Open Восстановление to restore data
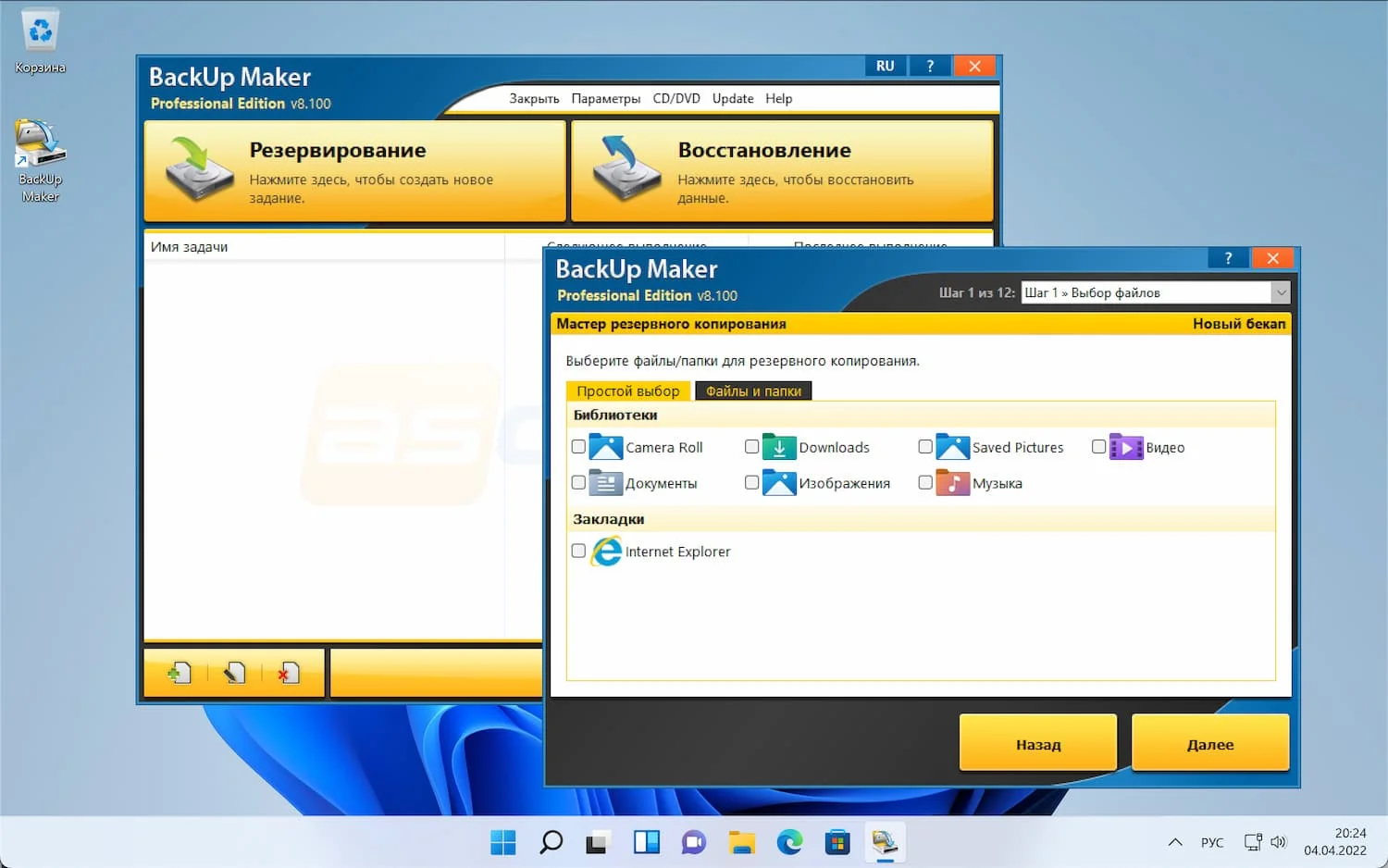This screenshot has width=1388, height=868. 782,170
